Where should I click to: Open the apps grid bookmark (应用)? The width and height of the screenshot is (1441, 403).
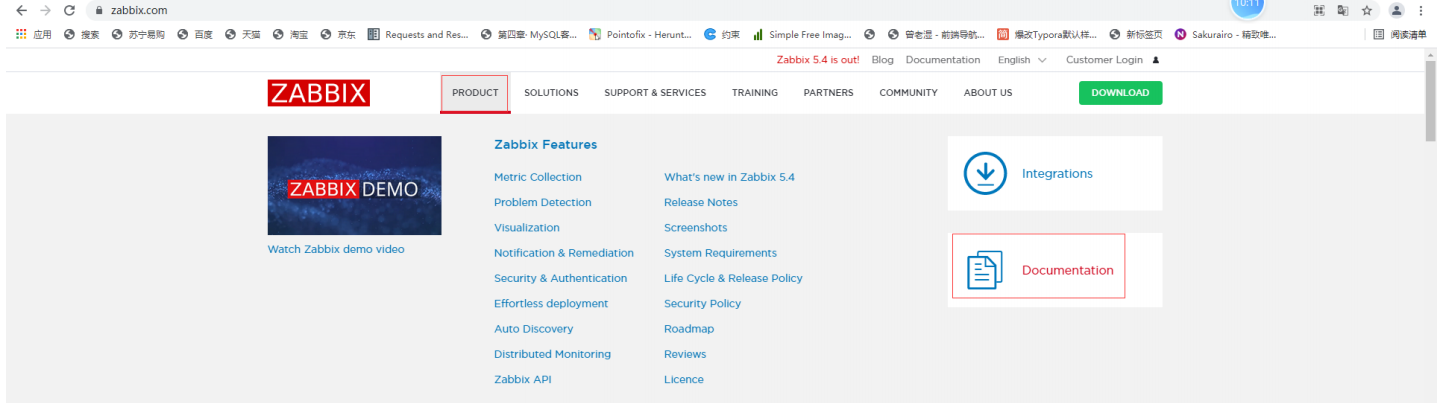(x=35, y=34)
